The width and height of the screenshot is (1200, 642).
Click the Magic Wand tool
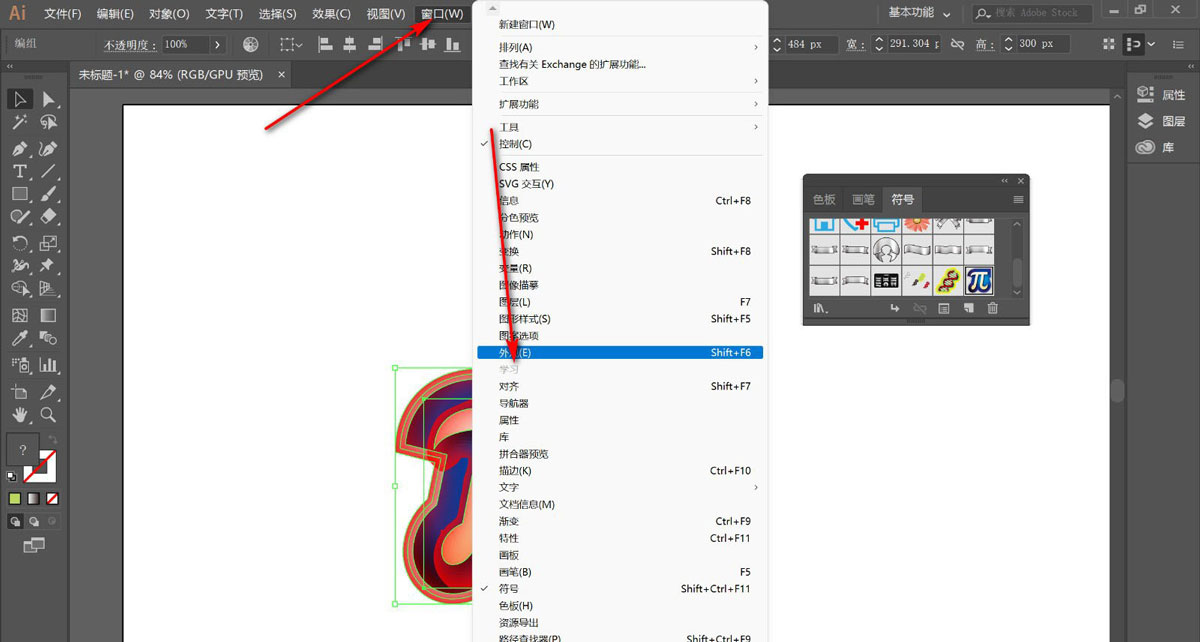[x=19, y=122]
